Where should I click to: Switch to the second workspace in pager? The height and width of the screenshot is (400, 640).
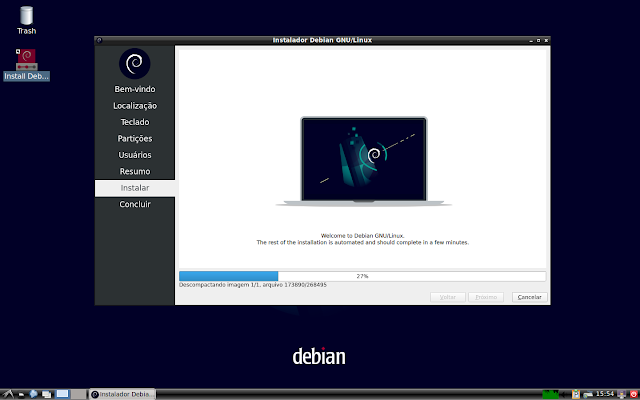pos(78,394)
